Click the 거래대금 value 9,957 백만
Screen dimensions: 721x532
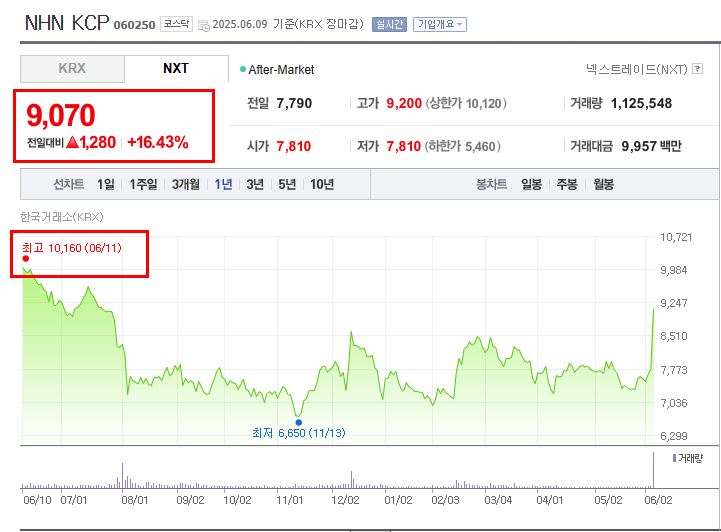(652, 146)
